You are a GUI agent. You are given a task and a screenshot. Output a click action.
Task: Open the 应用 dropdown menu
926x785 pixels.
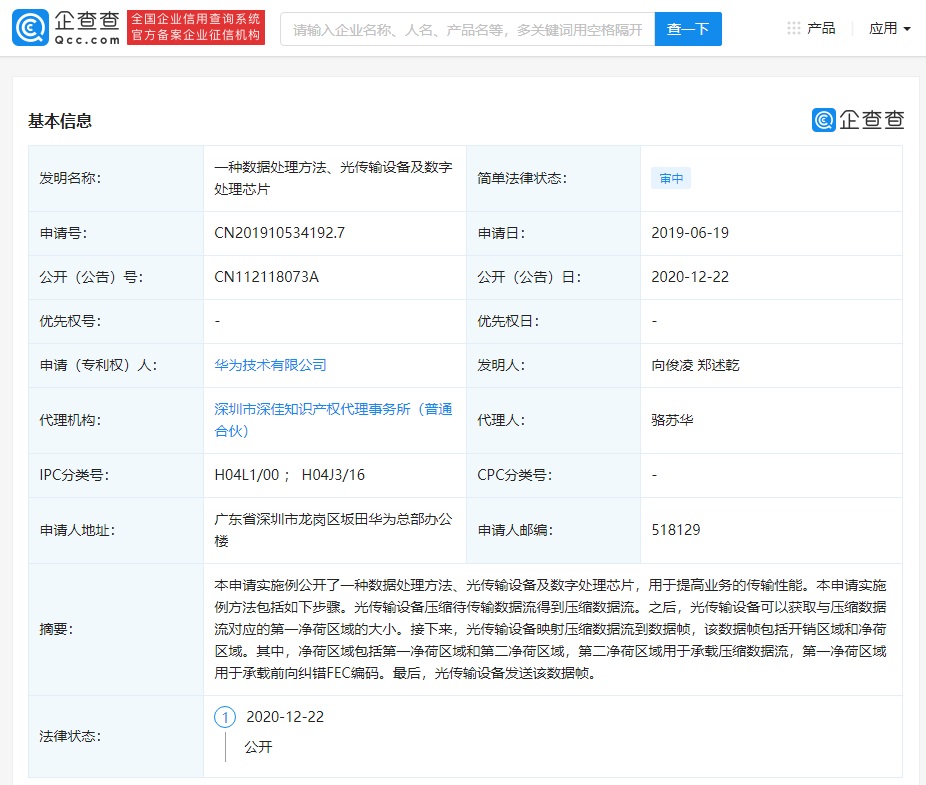(883, 28)
